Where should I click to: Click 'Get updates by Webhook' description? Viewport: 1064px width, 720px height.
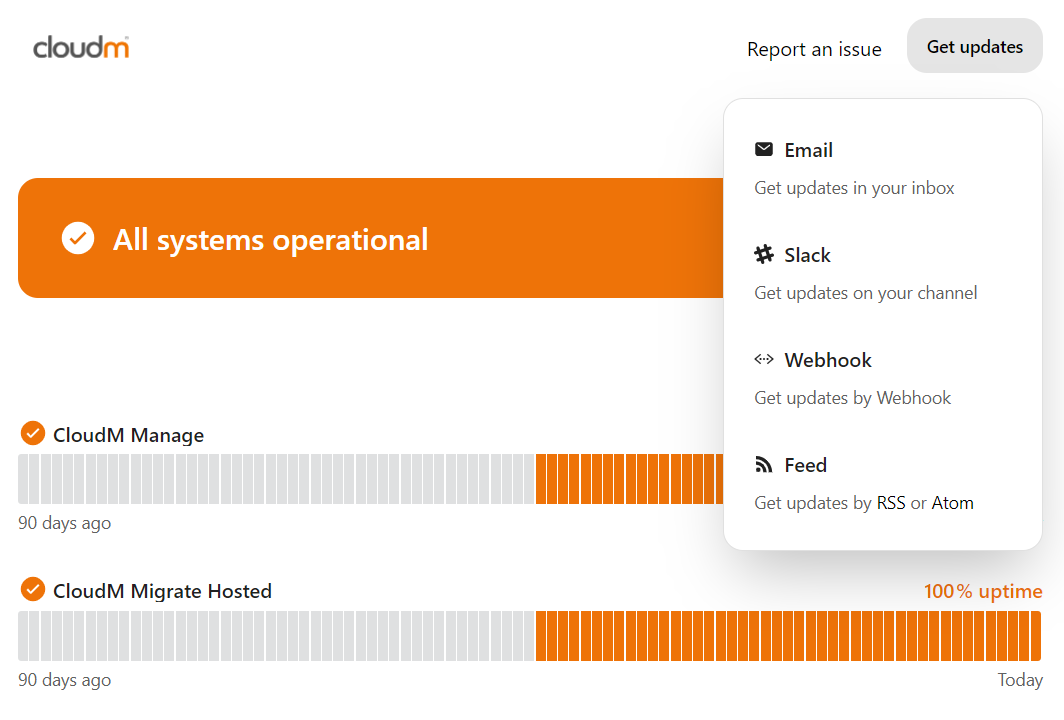852,398
